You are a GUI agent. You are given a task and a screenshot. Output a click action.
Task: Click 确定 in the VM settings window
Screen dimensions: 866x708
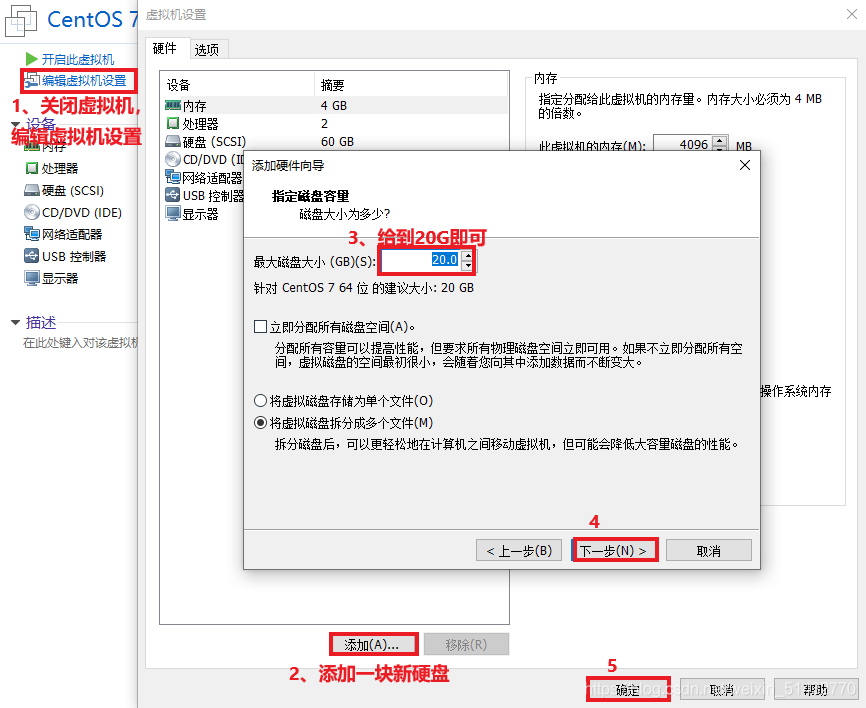(628, 690)
